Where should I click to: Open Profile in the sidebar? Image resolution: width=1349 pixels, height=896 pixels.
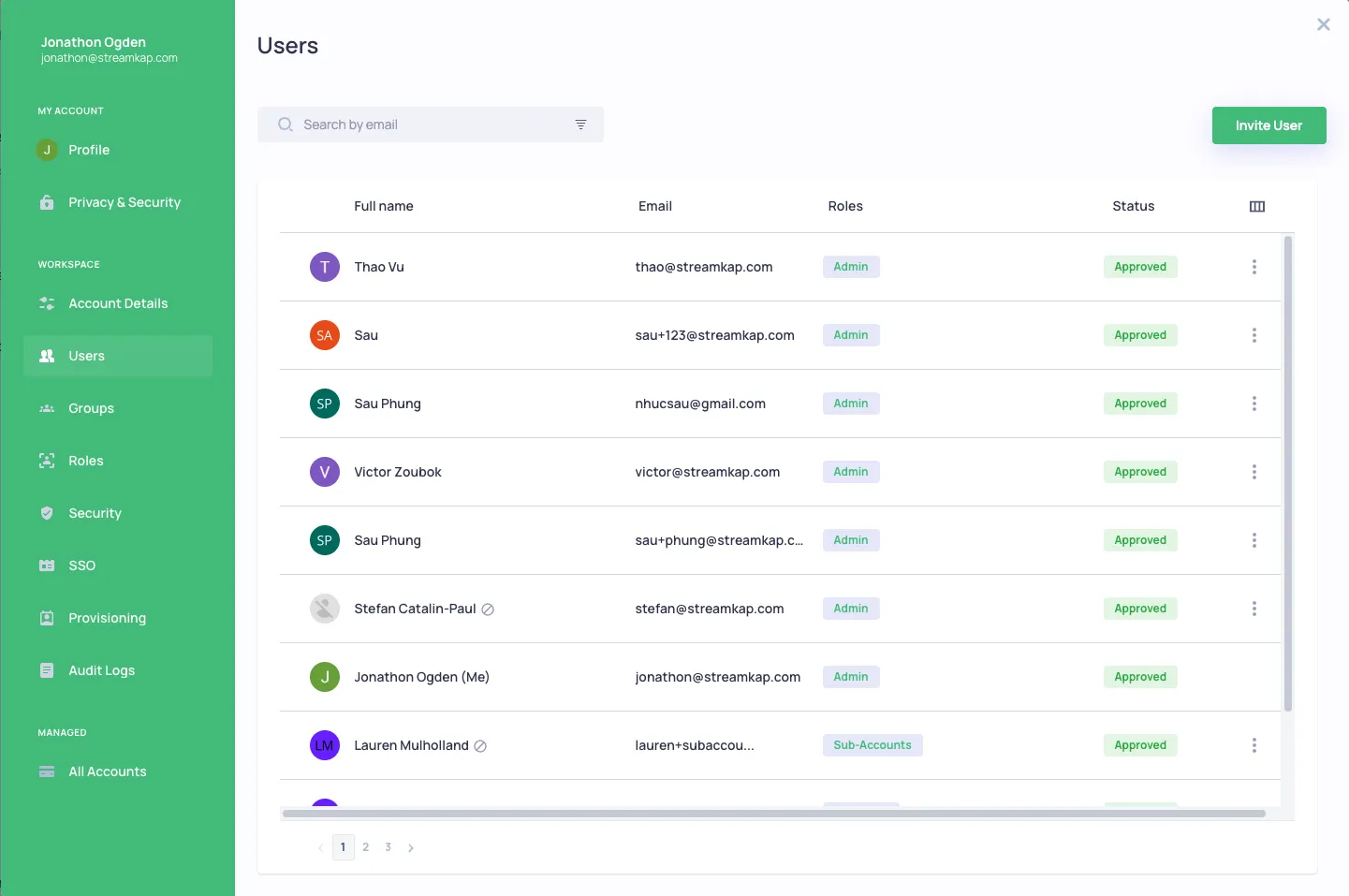(x=118, y=150)
